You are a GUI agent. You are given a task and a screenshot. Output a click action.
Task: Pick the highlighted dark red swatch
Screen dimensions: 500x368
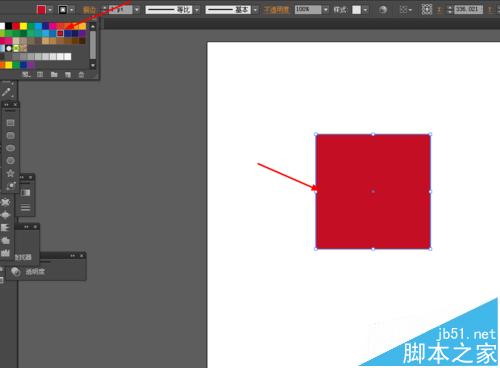coord(60,33)
